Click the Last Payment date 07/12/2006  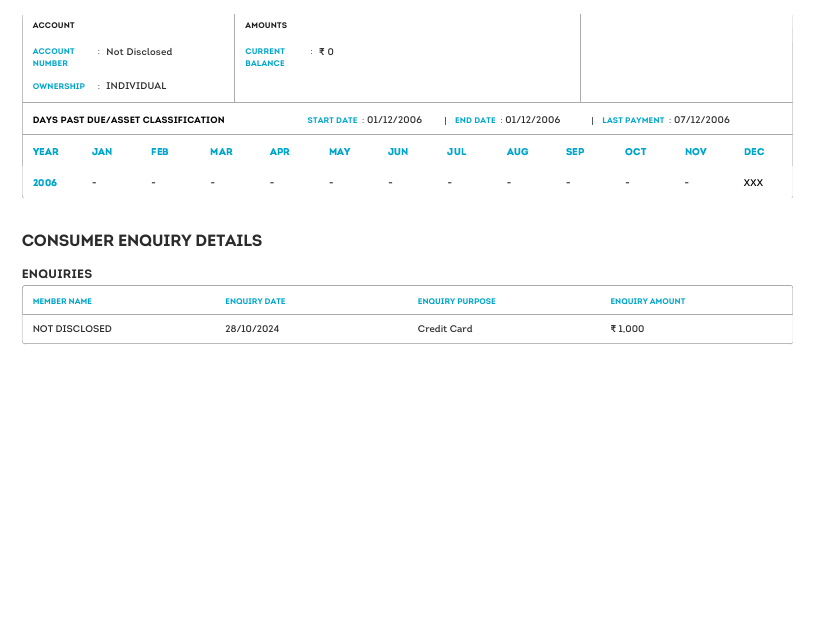[x=701, y=120]
